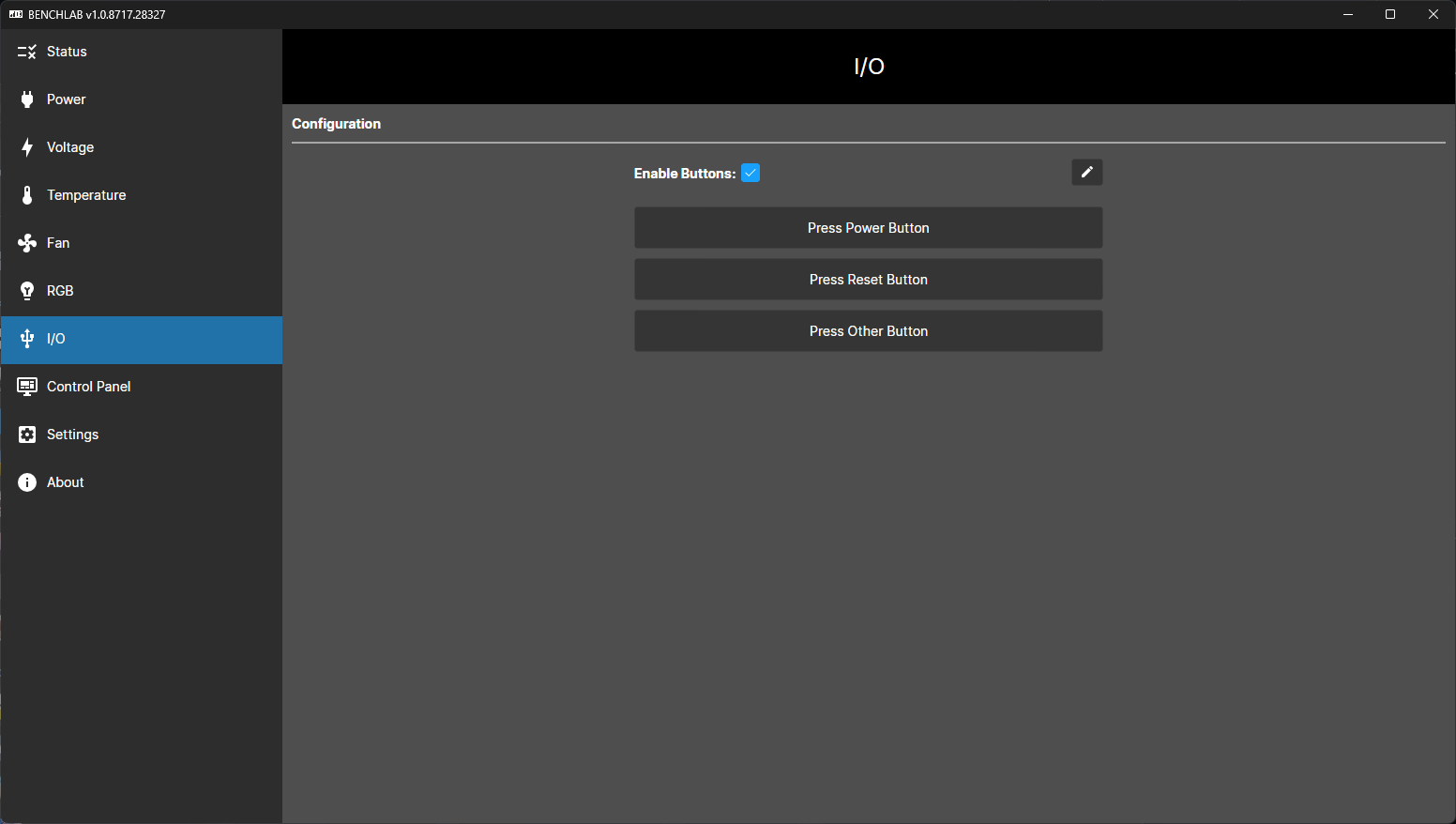Click the pencil edit icon button

click(1086, 173)
